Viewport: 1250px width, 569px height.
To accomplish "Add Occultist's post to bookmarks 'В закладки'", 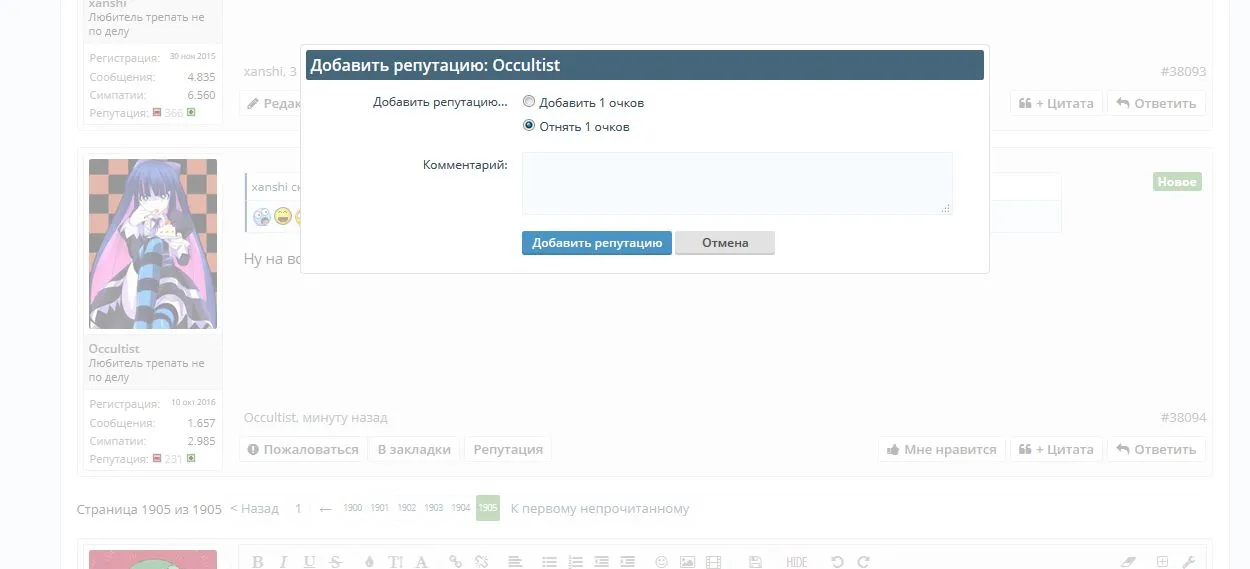I will pyautogui.click(x=414, y=450).
